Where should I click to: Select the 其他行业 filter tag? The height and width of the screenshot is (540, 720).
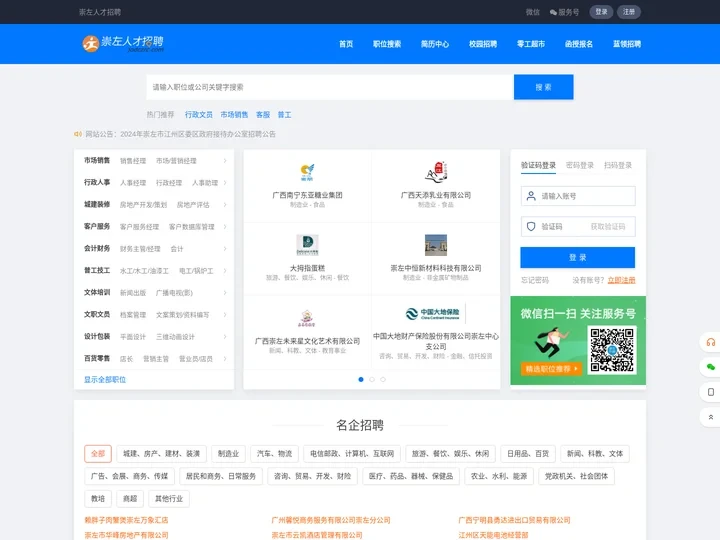coord(169,499)
